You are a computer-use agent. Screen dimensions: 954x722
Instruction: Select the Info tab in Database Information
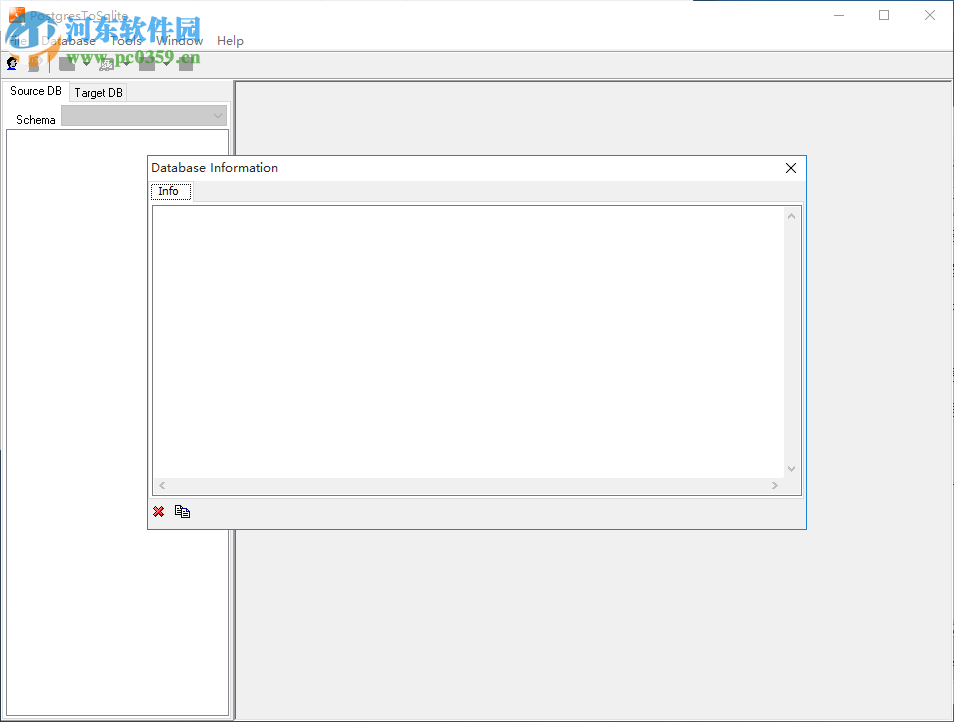(x=170, y=190)
